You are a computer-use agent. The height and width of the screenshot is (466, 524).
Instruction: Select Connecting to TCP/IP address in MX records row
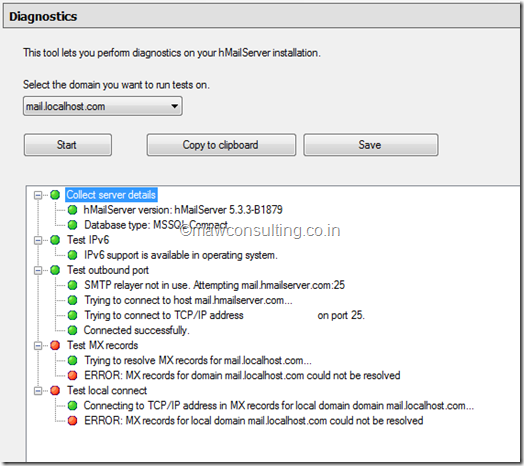tap(279, 405)
